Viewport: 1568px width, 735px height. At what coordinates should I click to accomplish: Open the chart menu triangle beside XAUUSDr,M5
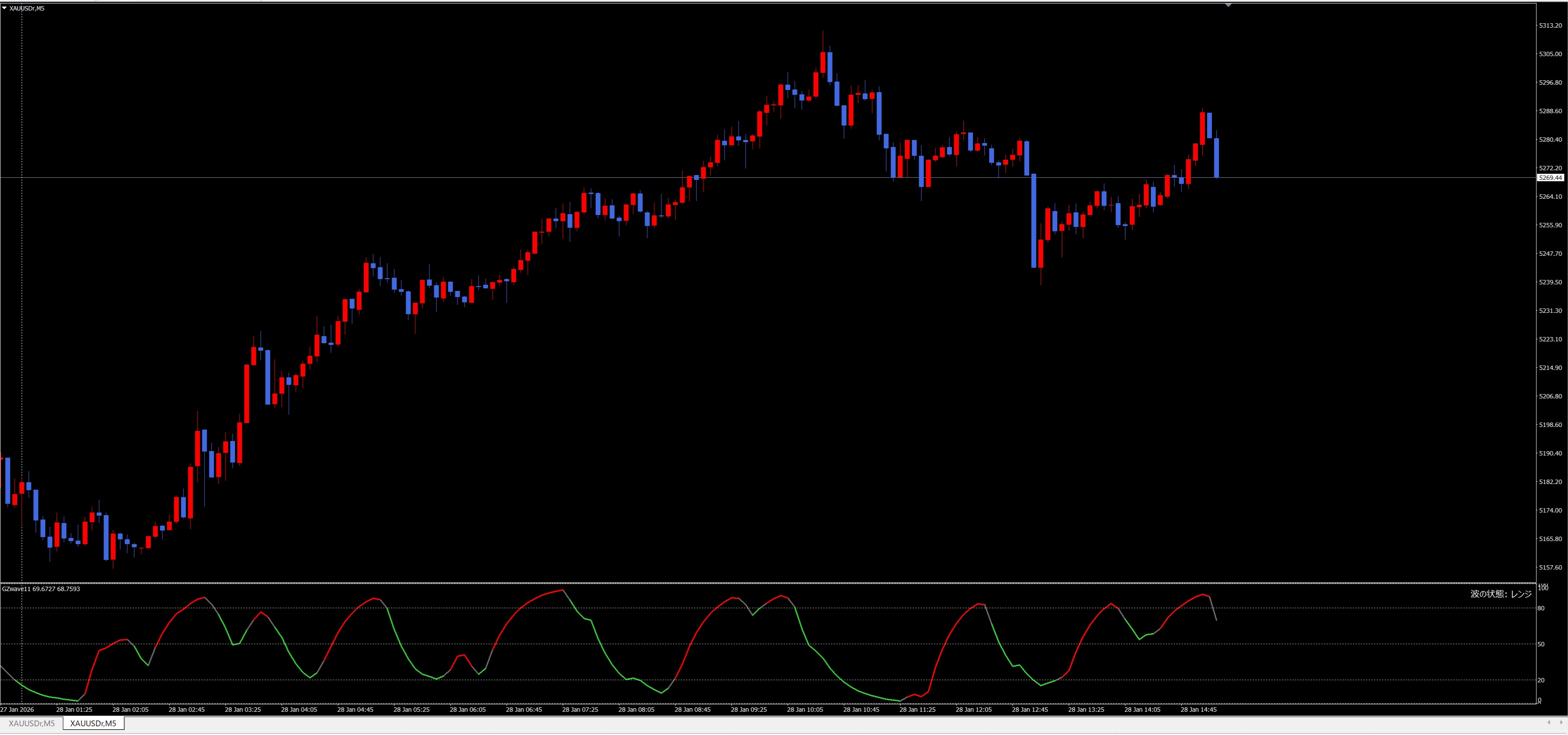pyautogui.click(x=4, y=8)
